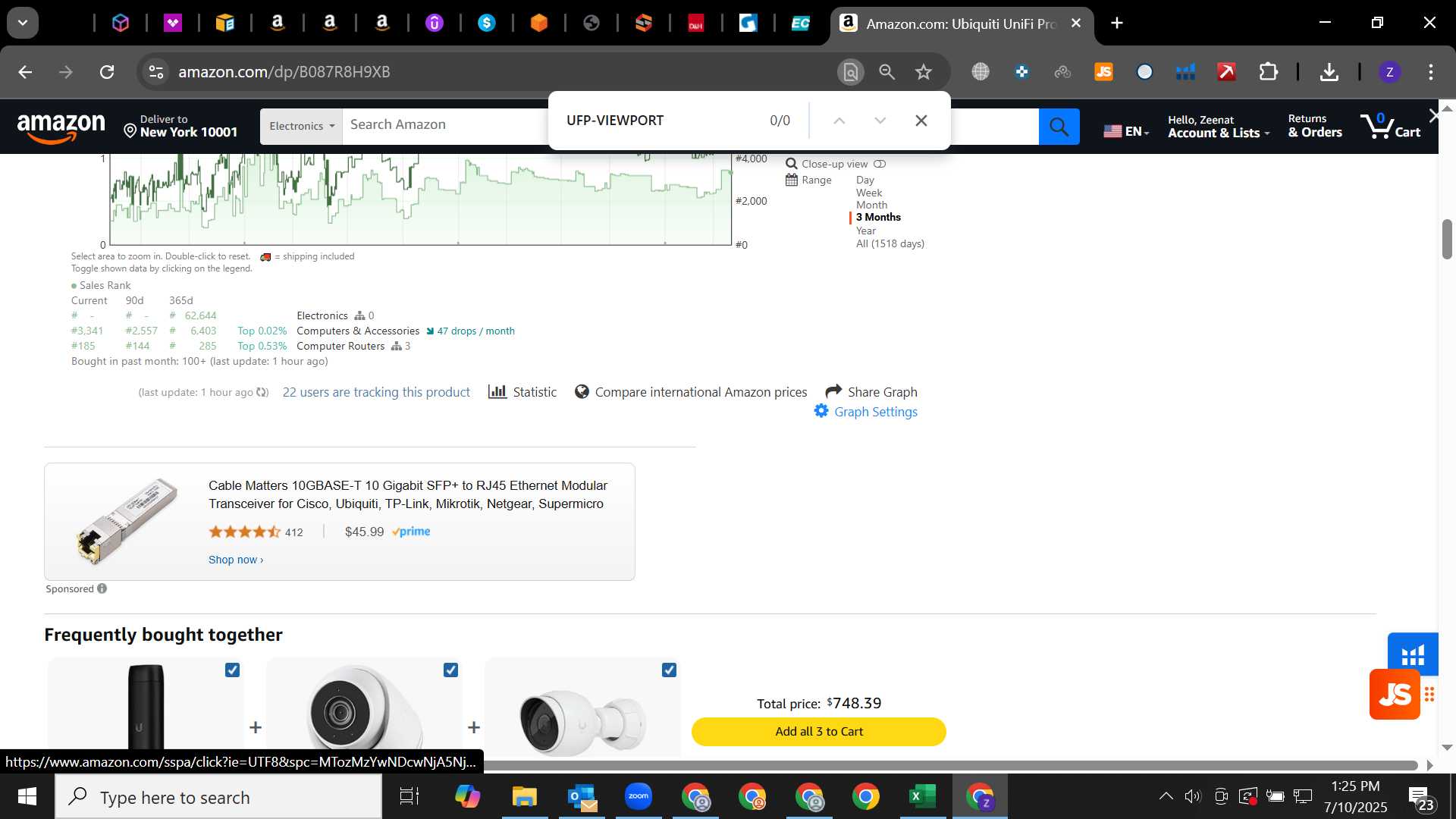Open the Extensions puzzle piece menu
Image resolution: width=1456 pixels, height=819 pixels.
(x=1268, y=72)
